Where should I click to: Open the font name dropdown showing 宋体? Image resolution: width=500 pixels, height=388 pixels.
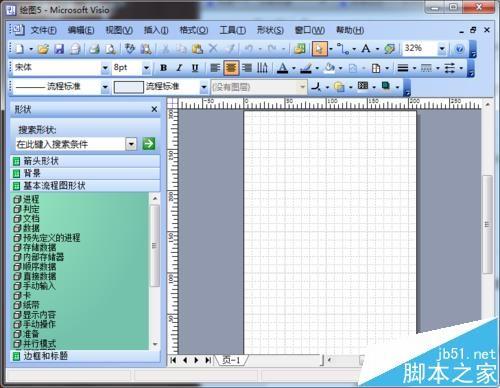click(x=105, y=68)
